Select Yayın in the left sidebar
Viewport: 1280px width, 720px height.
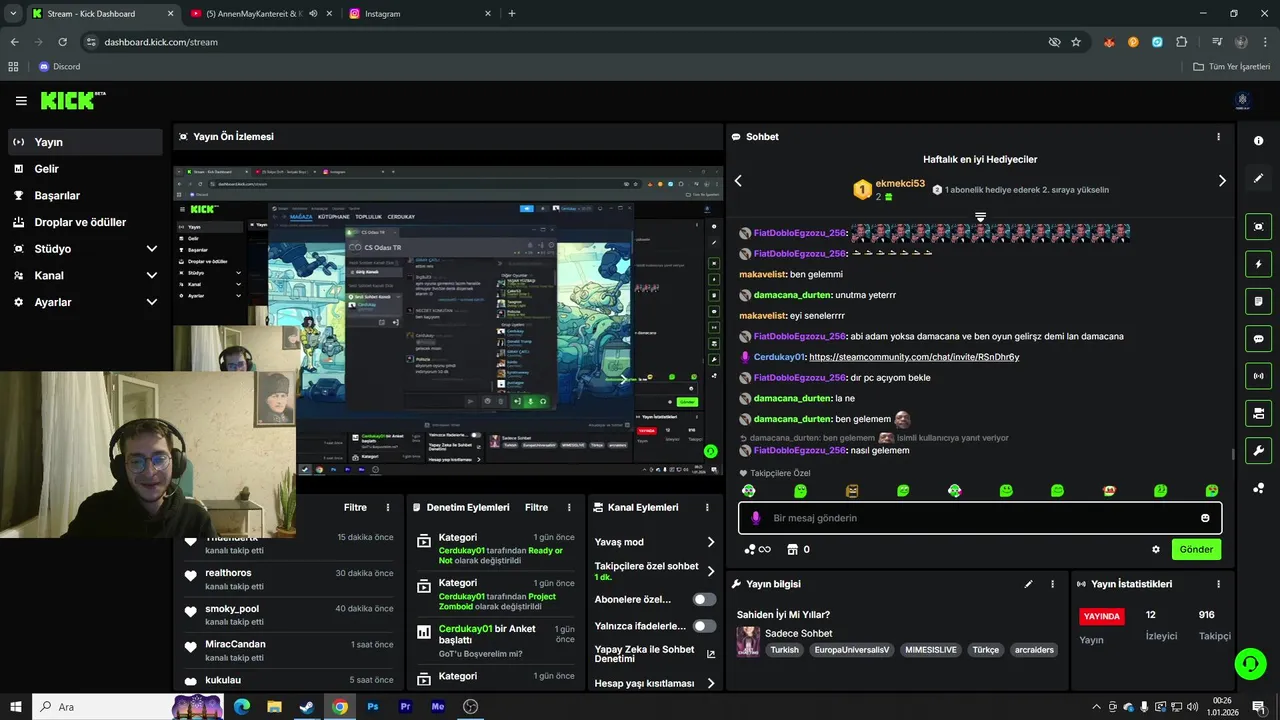pos(85,142)
